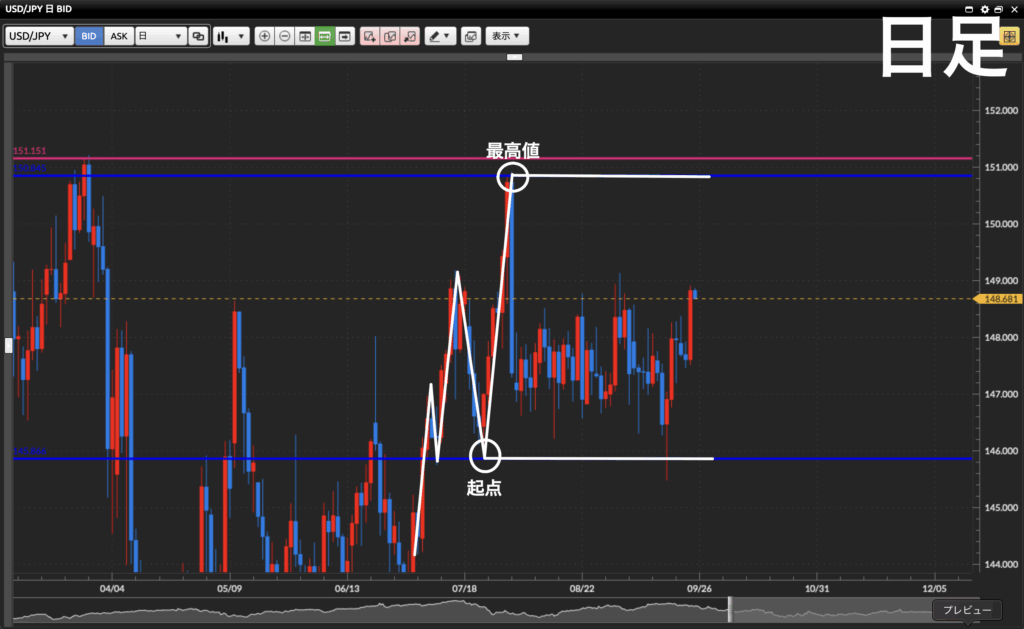Click the 08/22 date axis label

(x=582, y=589)
